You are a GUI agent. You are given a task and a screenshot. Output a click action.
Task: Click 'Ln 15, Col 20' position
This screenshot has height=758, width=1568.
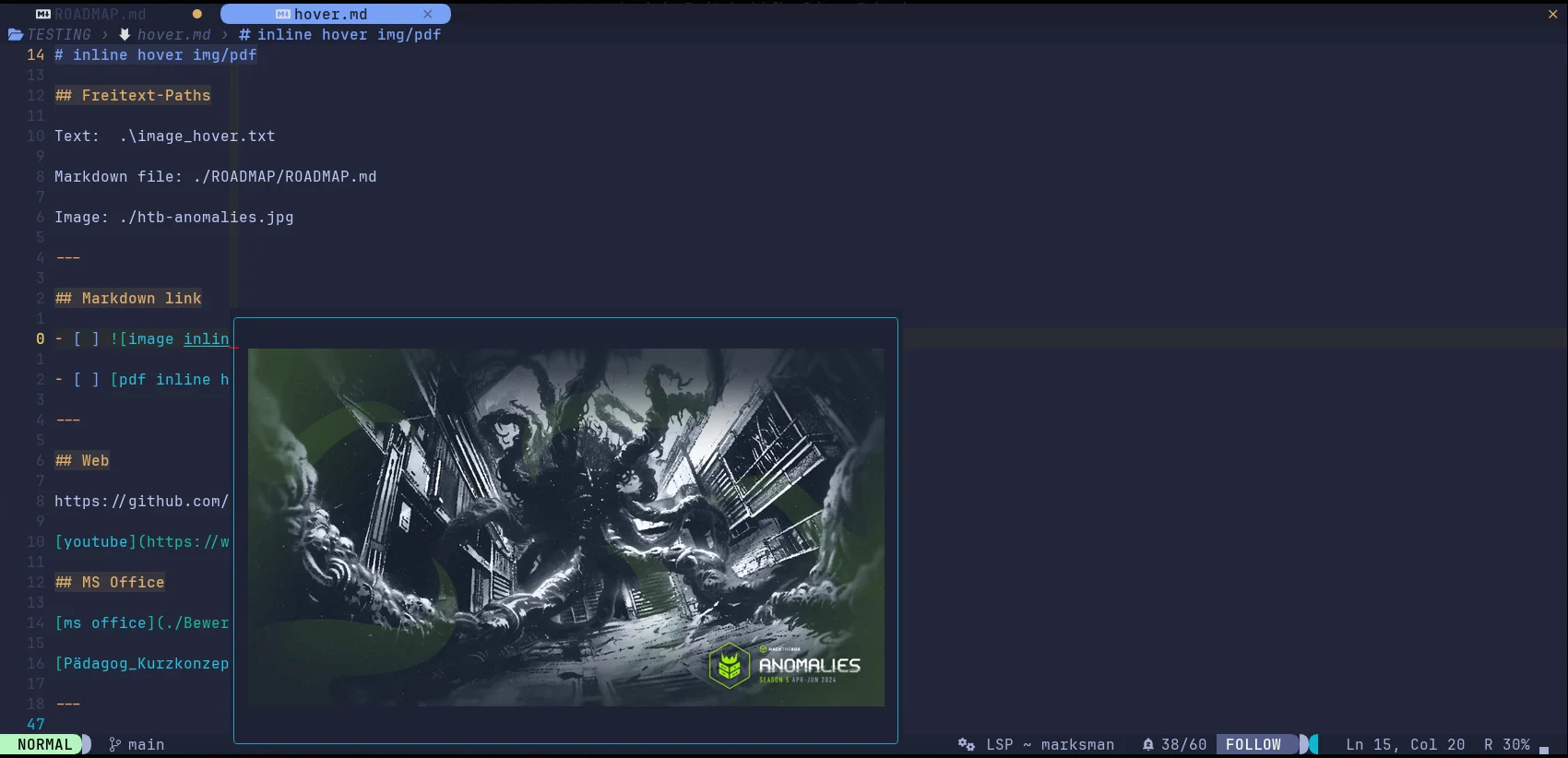tap(1405, 744)
